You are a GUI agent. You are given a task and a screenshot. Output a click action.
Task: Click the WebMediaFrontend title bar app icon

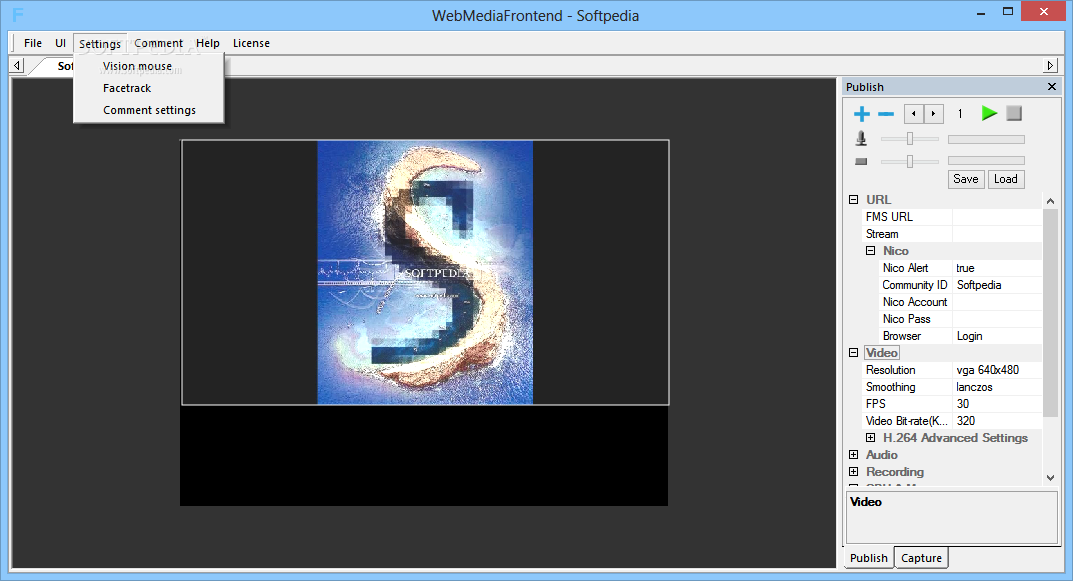coord(18,14)
